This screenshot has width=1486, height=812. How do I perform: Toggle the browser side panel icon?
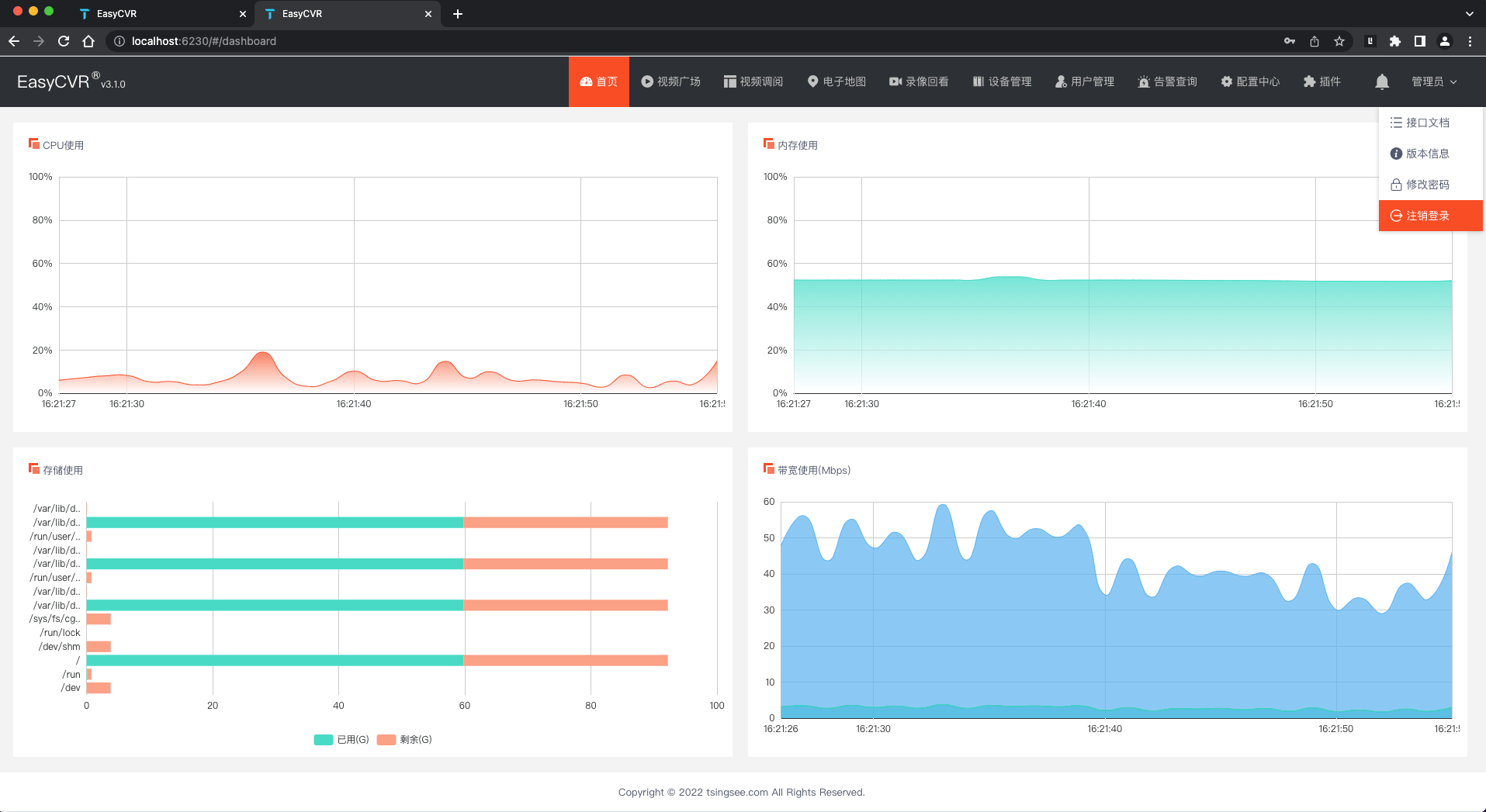coord(1420,41)
